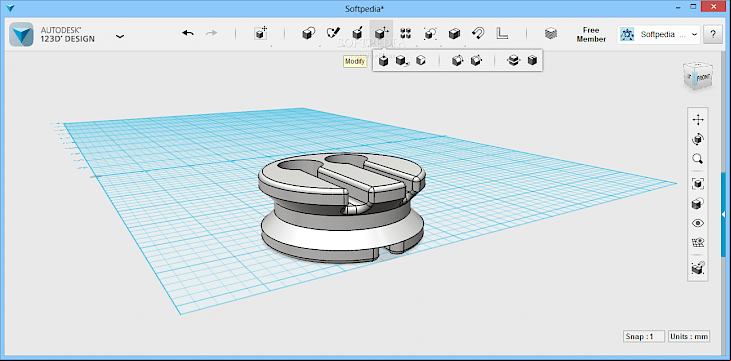Choose Split Face in Modify flyout
The height and width of the screenshot is (361, 731).
point(421,61)
